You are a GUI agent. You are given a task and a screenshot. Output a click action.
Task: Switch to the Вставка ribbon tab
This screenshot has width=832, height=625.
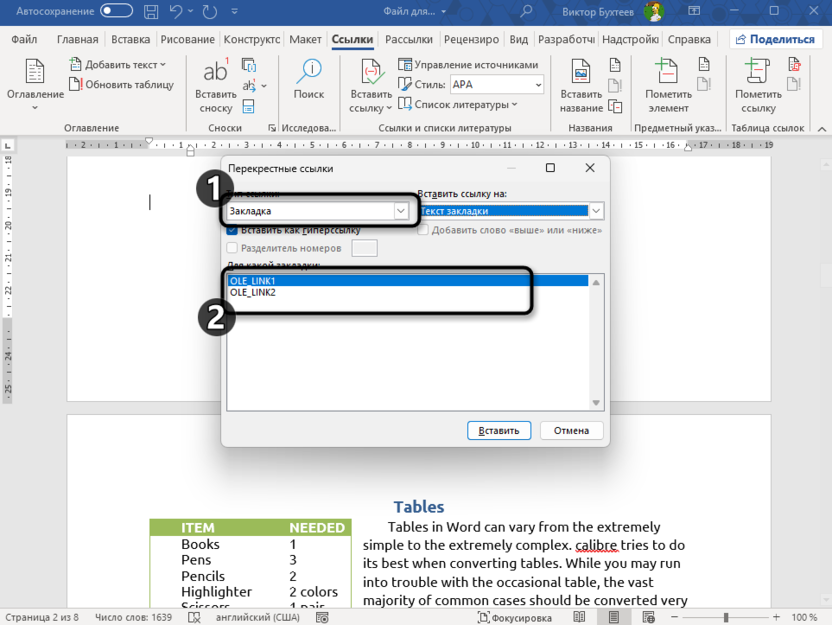click(x=131, y=40)
